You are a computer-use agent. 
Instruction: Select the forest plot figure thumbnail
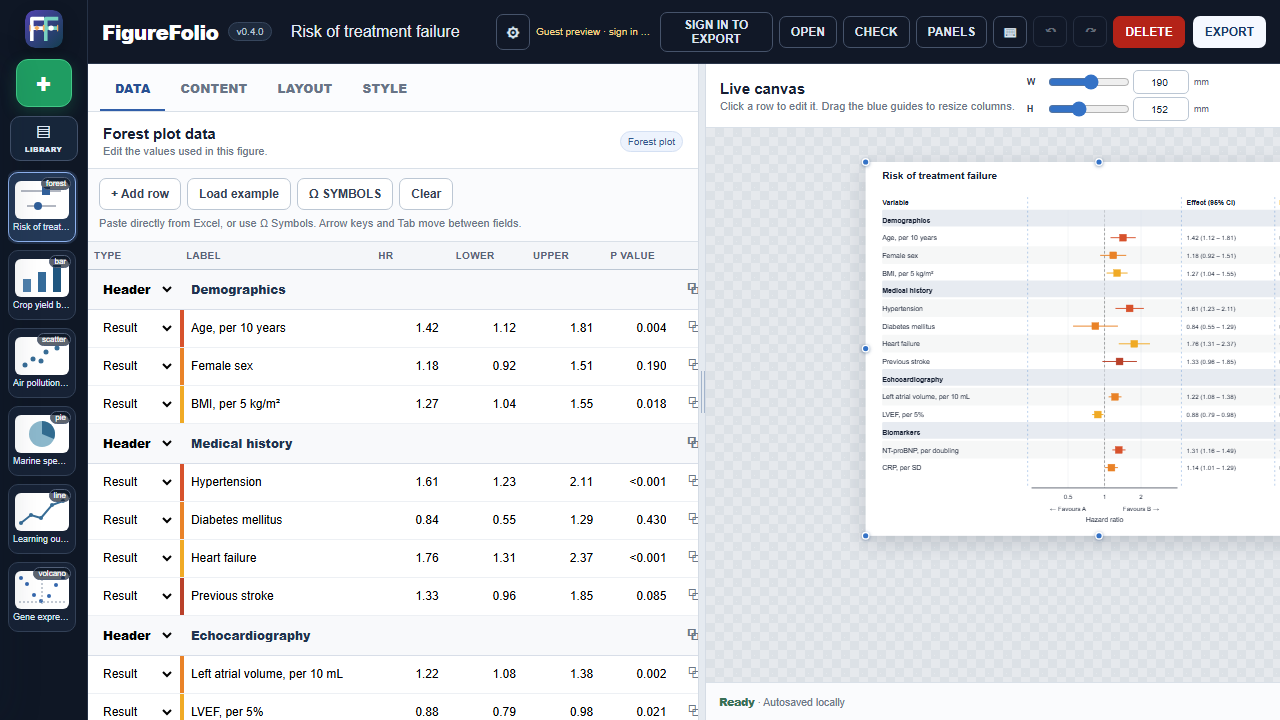[x=43, y=207]
